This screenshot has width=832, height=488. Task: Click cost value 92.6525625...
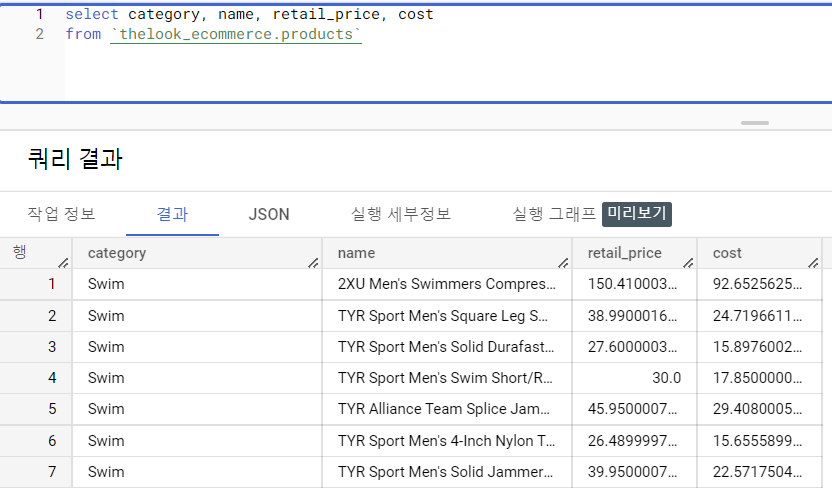point(757,284)
